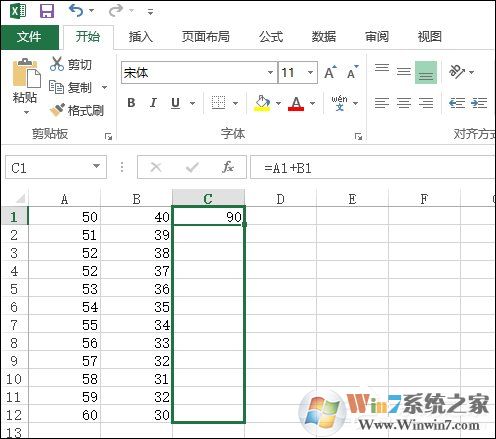This screenshot has width=496, height=439.
Task: Open underline style dropdown
Action: (x=192, y=103)
